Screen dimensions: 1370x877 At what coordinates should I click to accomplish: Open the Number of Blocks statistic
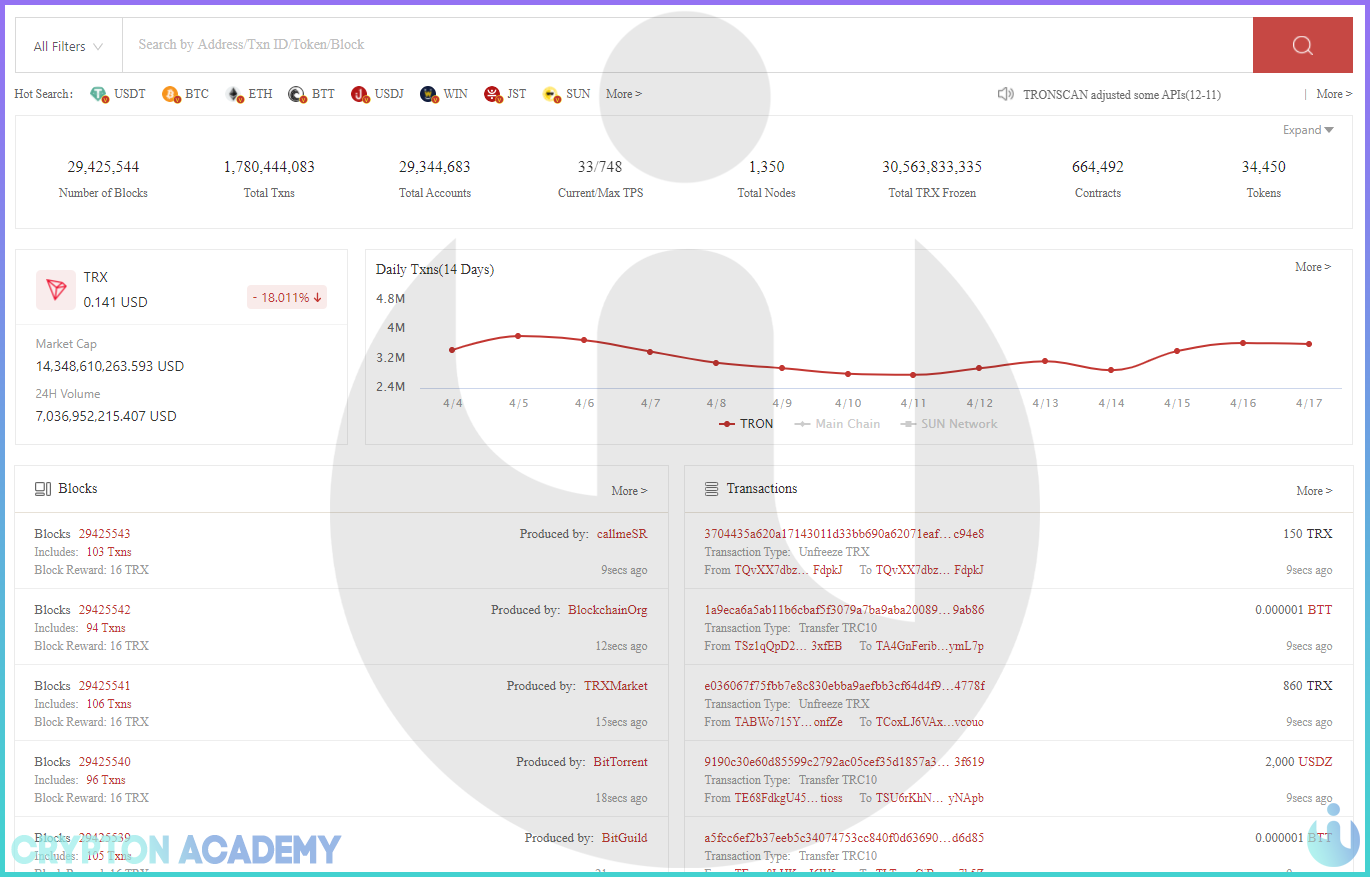point(103,179)
